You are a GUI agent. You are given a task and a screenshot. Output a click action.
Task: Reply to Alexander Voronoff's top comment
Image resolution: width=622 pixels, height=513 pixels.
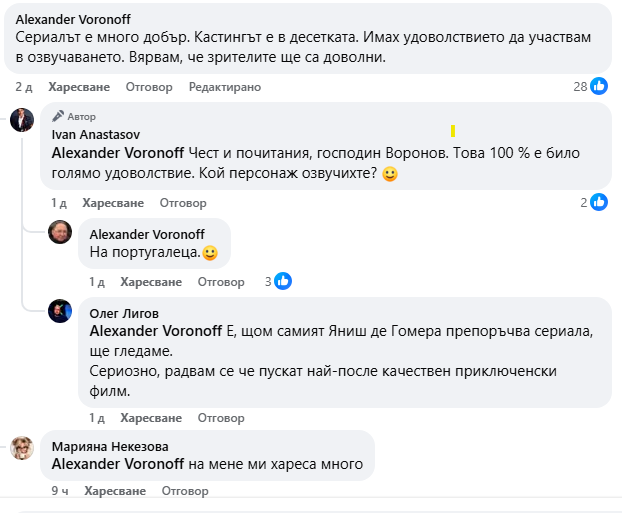click(149, 87)
